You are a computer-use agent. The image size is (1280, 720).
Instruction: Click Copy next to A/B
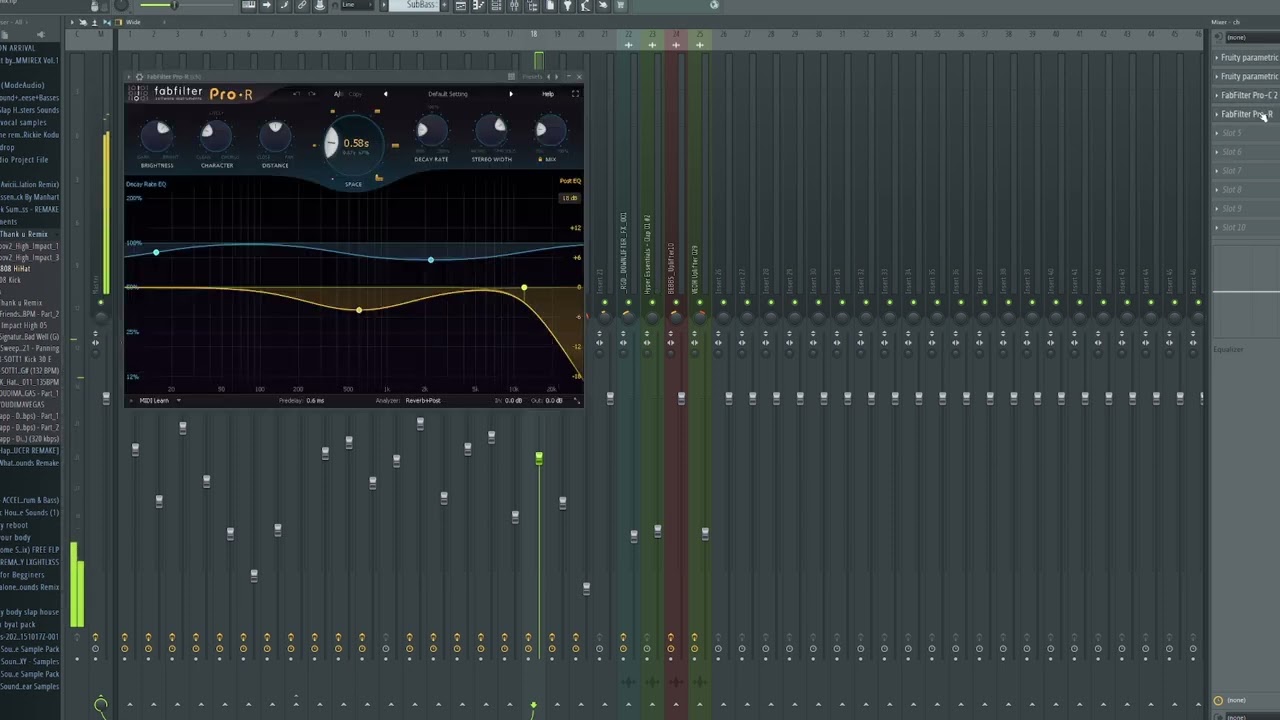pos(355,94)
